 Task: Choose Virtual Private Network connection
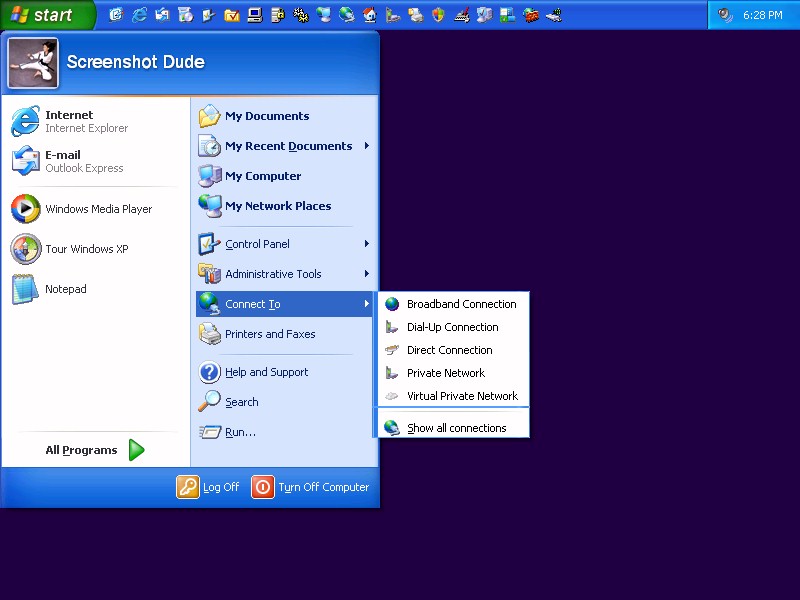tap(462, 396)
